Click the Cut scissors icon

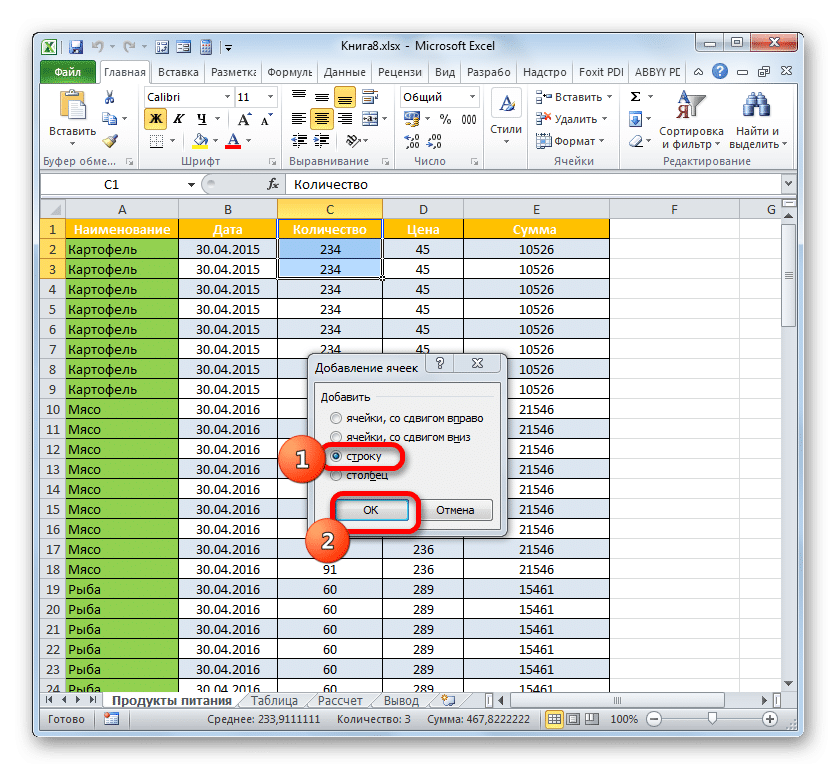pos(110,97)
